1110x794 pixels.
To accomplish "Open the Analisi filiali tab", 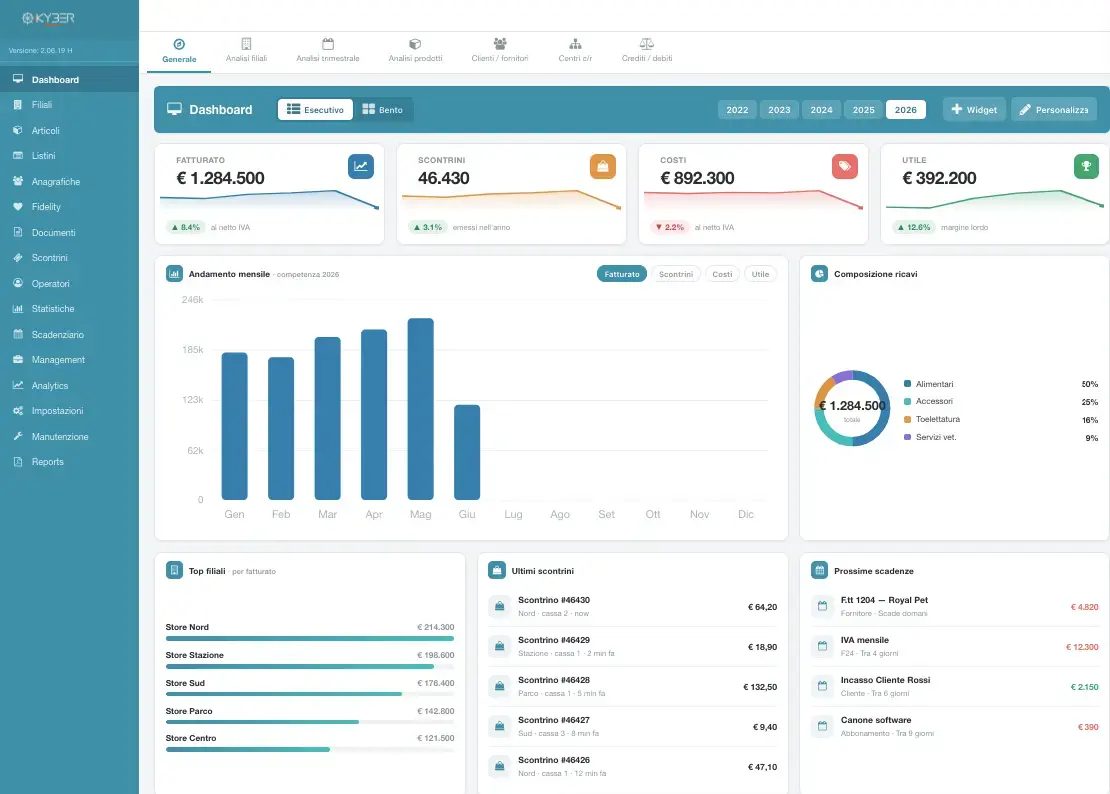I will click(246, 52).
